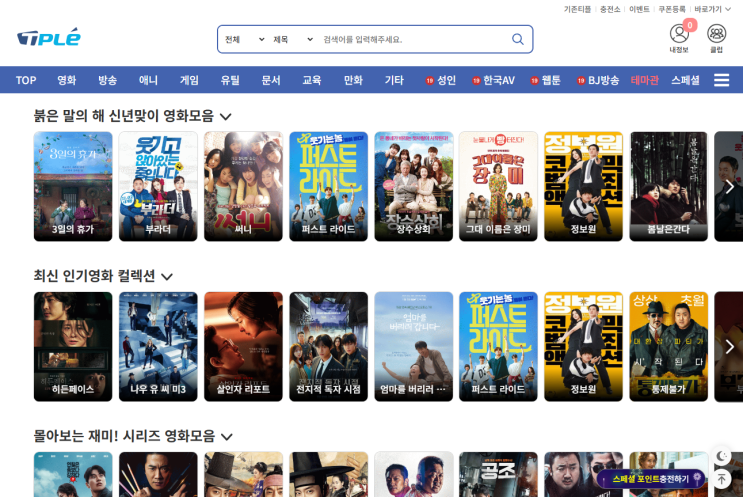Open the 살인자 리포트 poster

243,347
